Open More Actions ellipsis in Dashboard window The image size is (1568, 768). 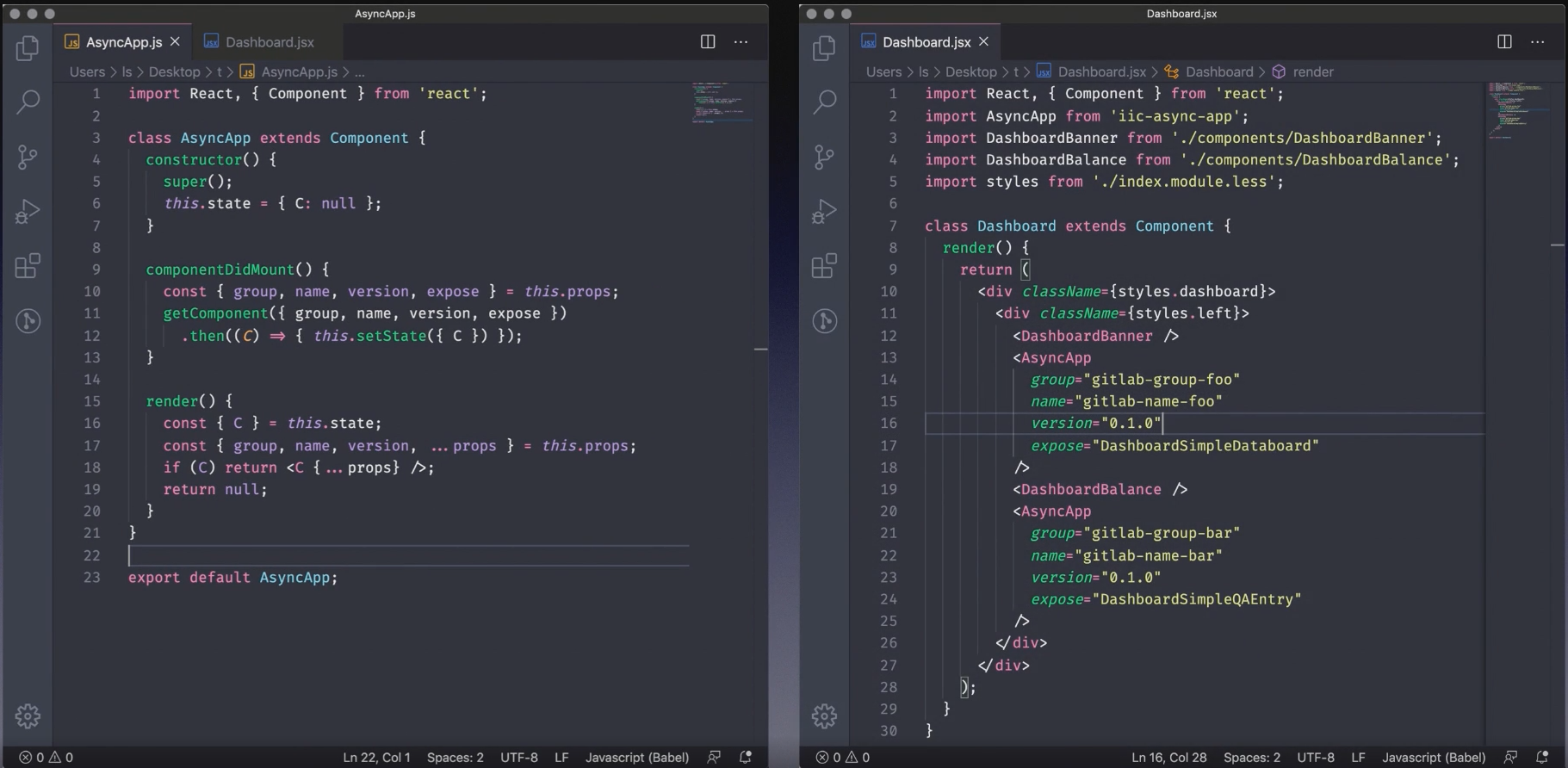(1537, 42)
